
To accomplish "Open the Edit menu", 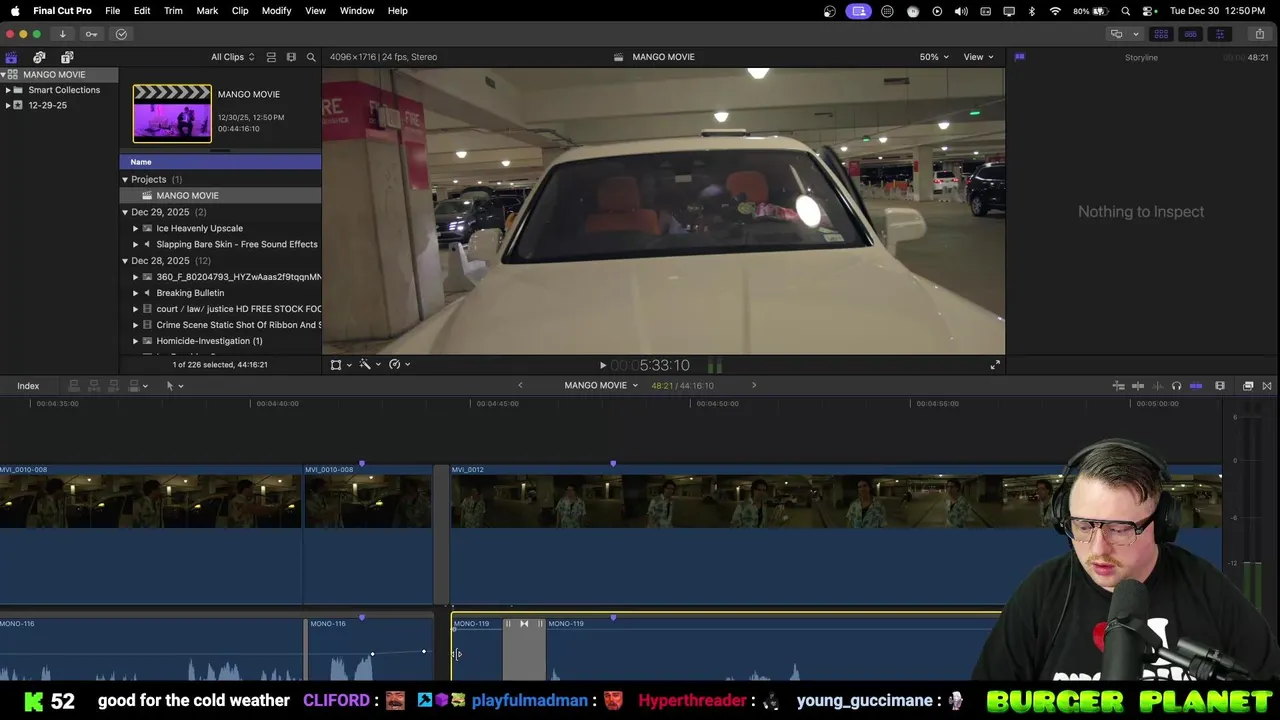I will click(142, 10).
